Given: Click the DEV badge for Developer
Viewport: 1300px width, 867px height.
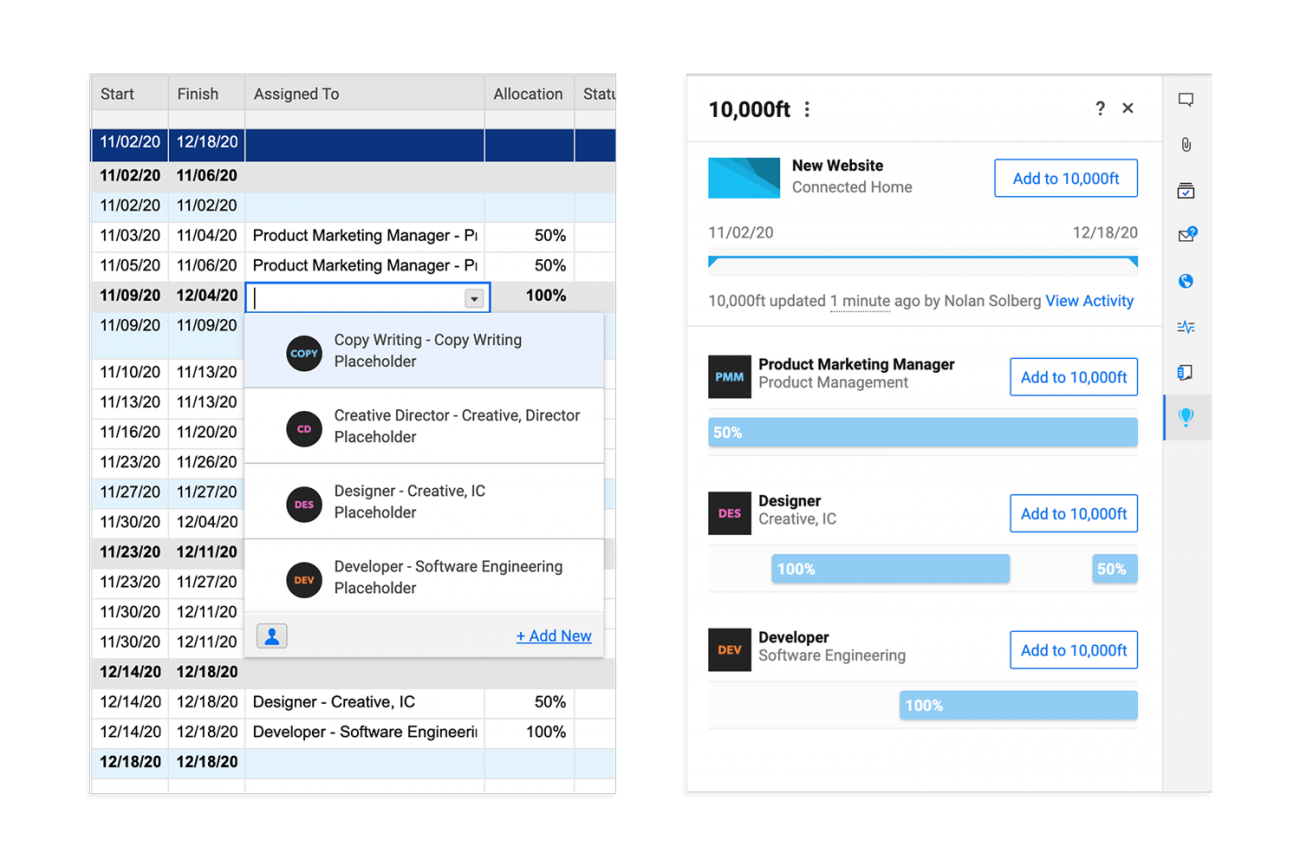Looking at the screenshot, I should click(729, 650).
